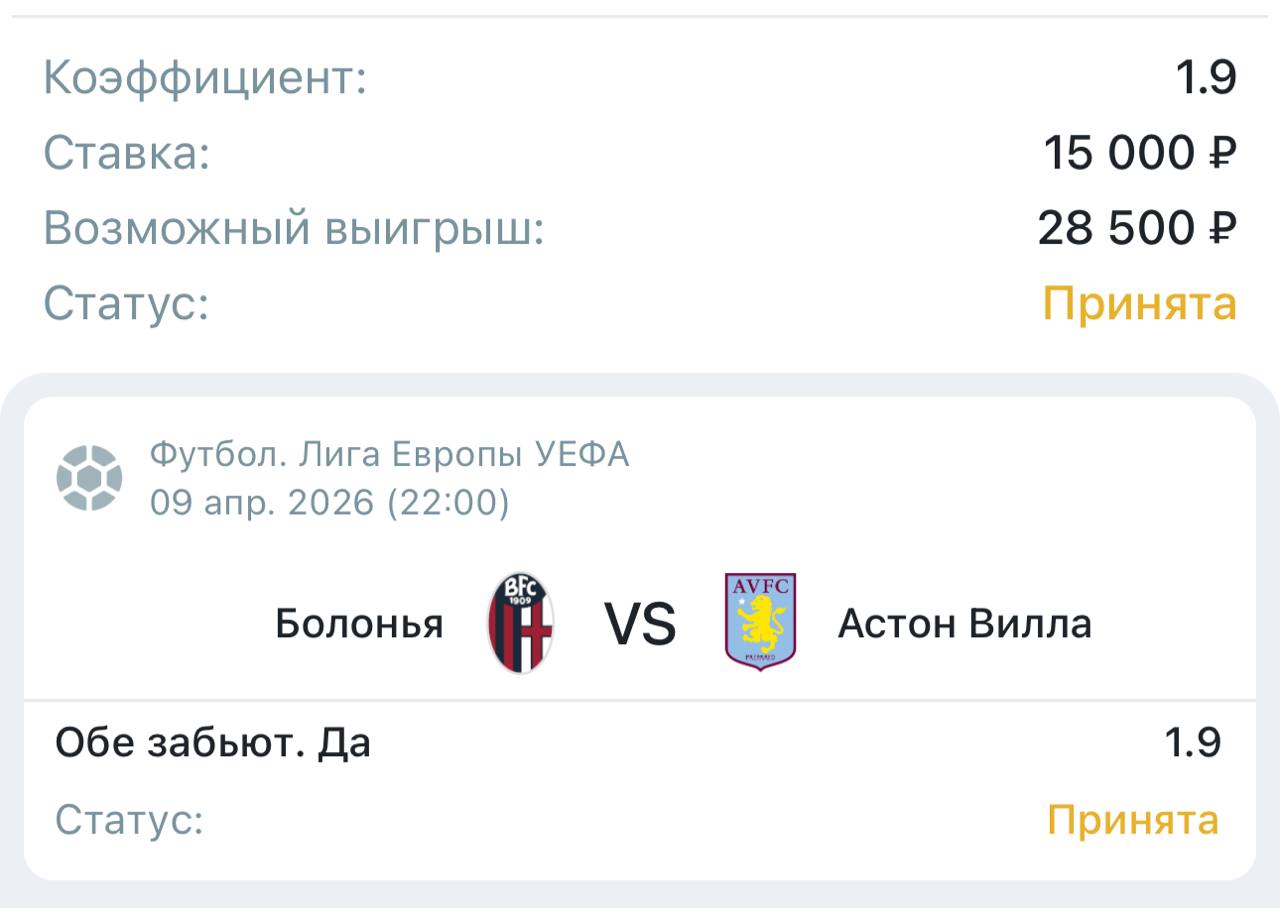Click the Статус label in the summary
The image size is (1280, 908).
coord(126,303)
